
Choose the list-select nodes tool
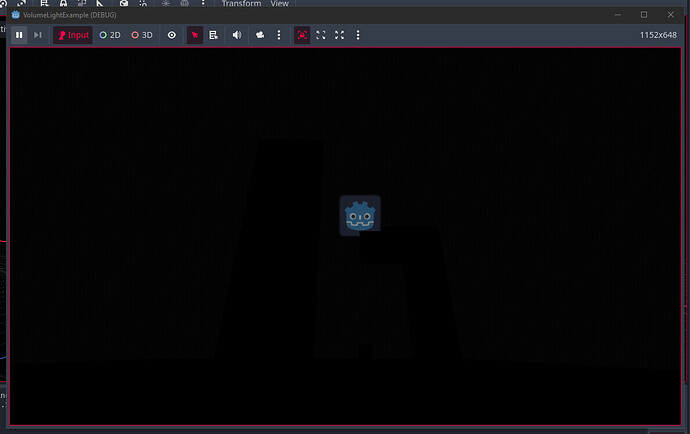click(x=213, y=35)
